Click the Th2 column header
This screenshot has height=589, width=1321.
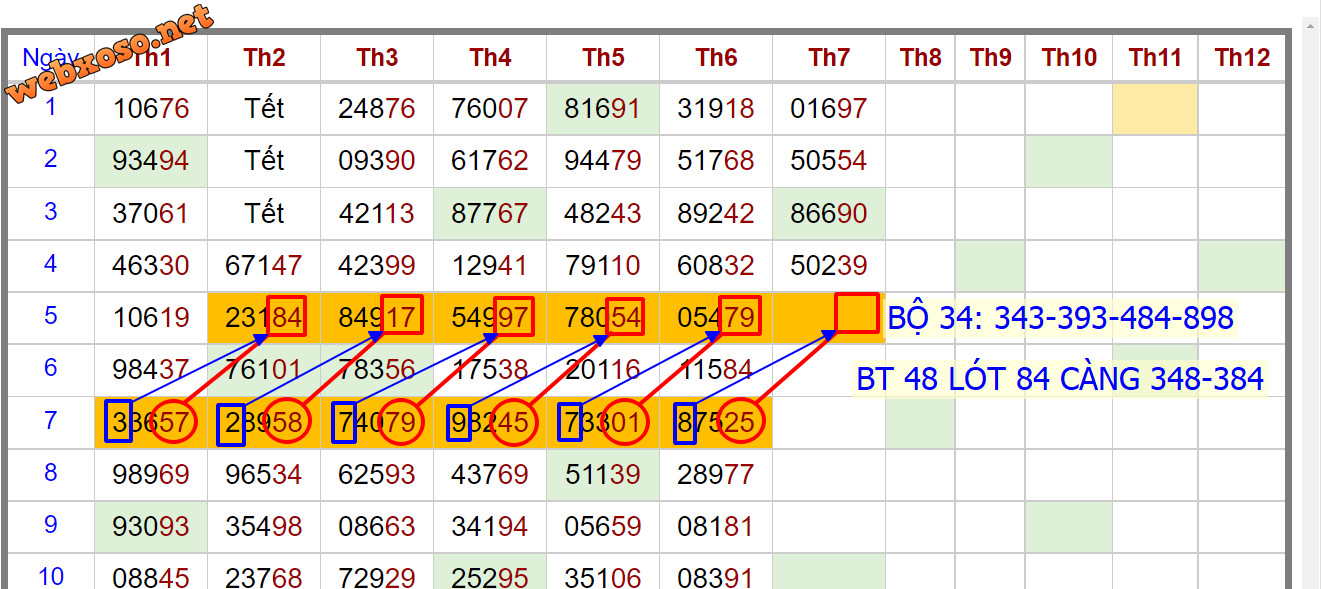point(264,58)
